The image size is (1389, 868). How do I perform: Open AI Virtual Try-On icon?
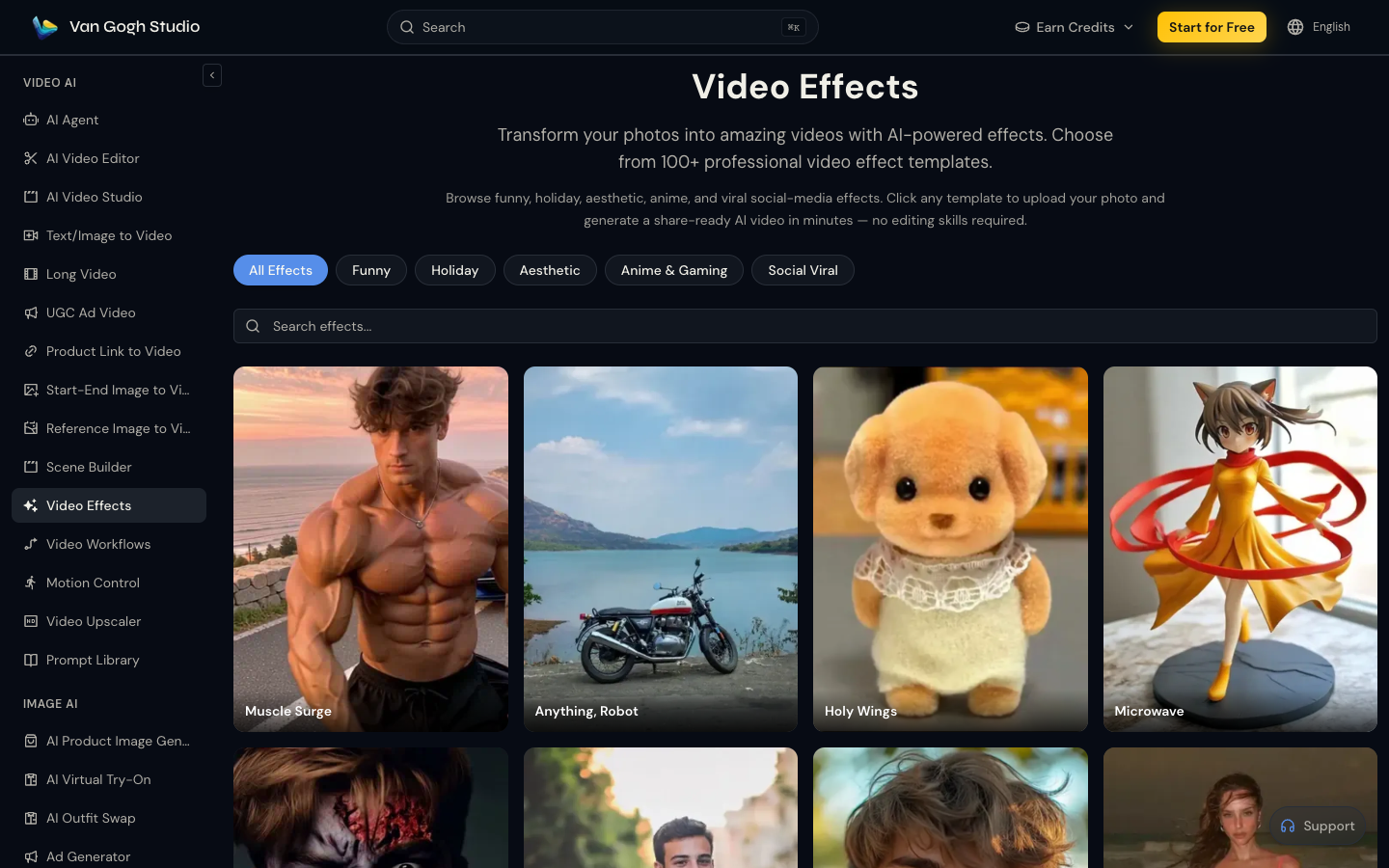click(31, 779)
